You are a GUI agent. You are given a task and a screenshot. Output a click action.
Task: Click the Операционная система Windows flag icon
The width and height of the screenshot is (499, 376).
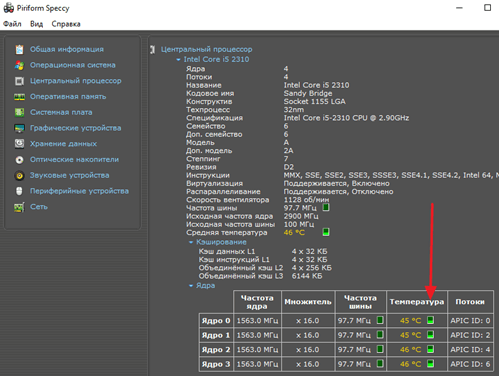coord(19,65)
